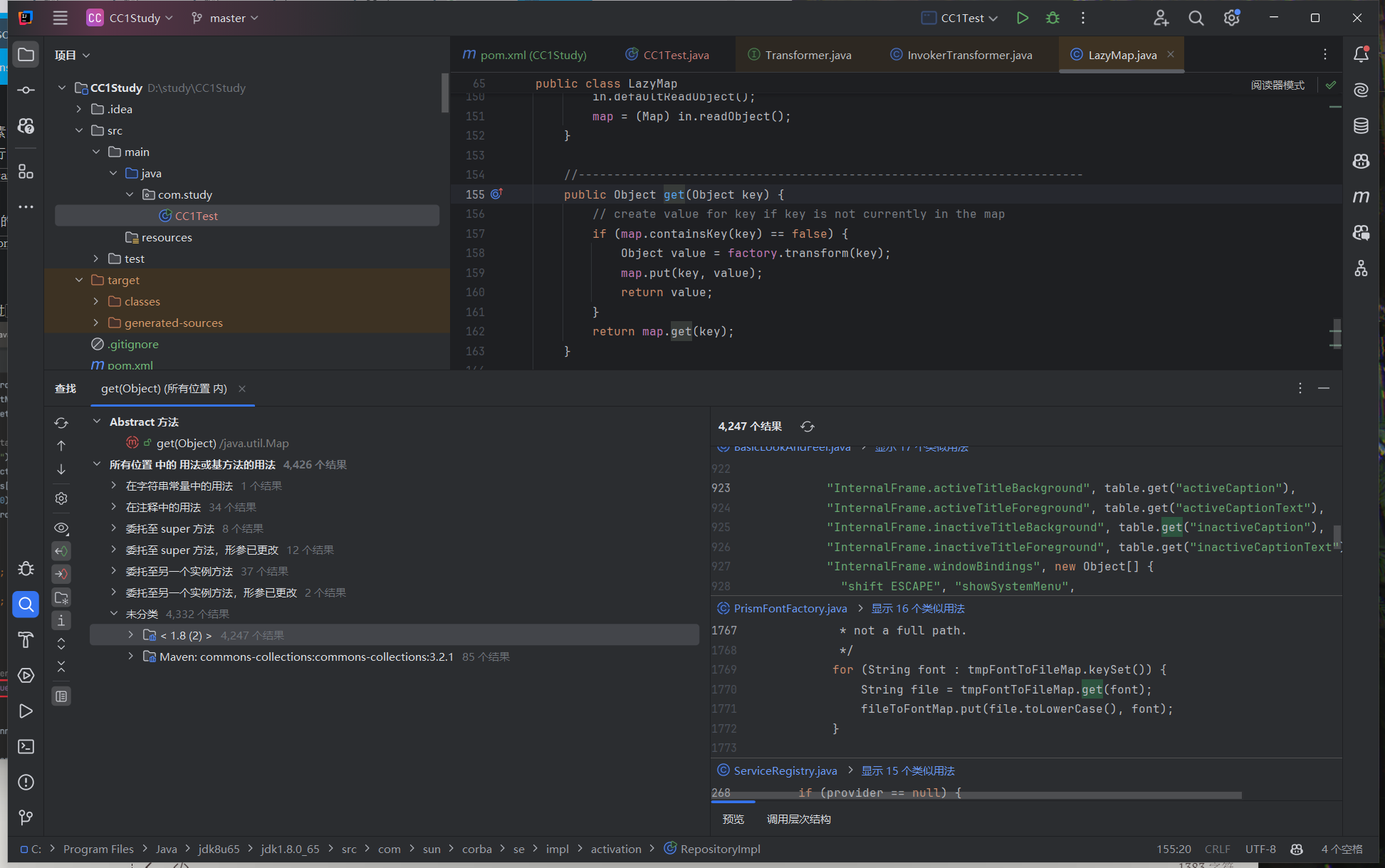
Task: Run the CC1Test configuration
Action: 1023,18
